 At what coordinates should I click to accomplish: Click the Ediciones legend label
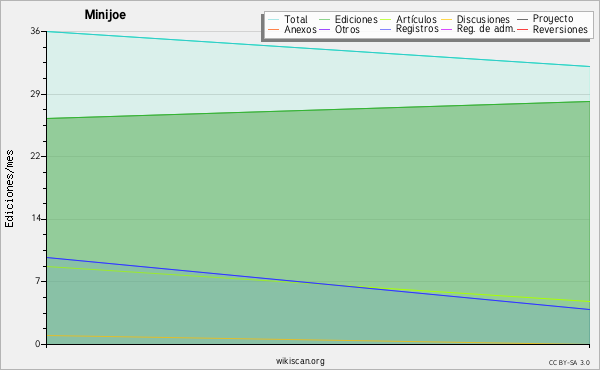[356, 19]
